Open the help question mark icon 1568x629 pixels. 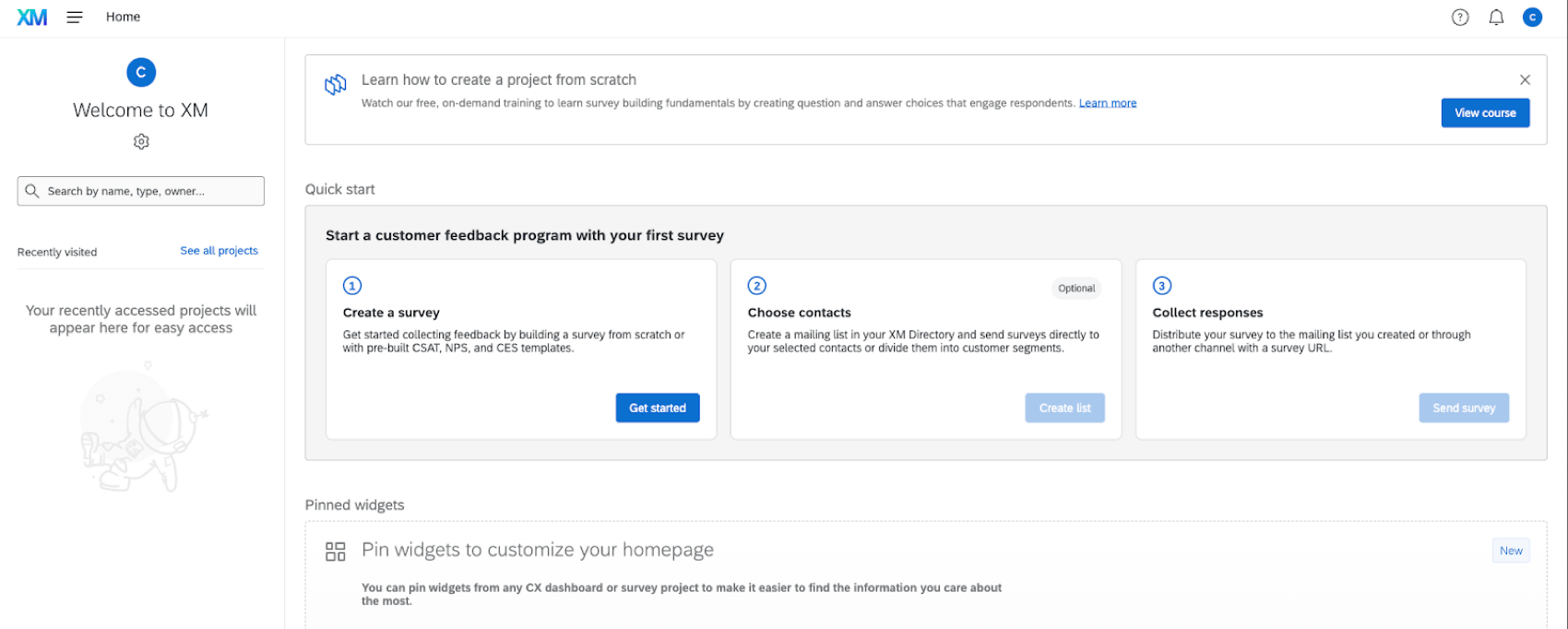pos(1460,18)
